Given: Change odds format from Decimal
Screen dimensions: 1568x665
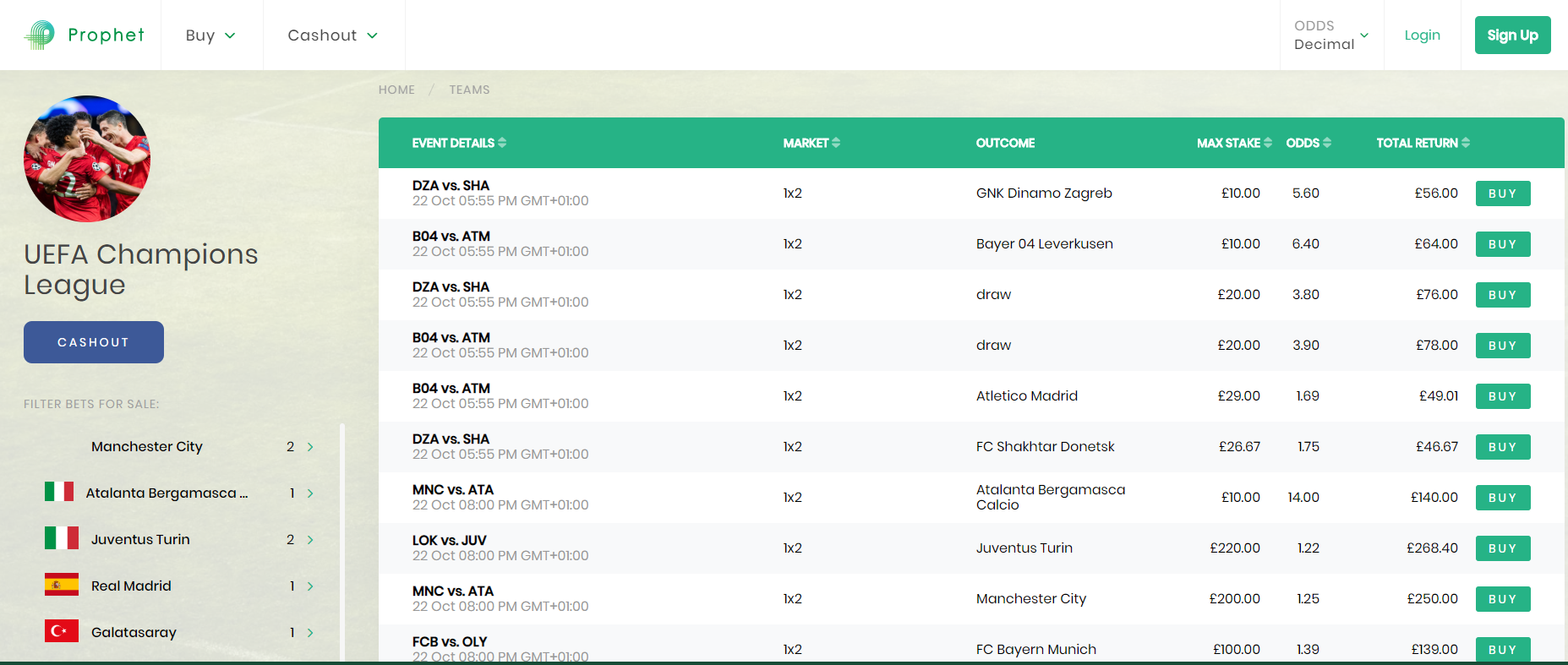Looking at the screenshot, I should coord(1331,35).
